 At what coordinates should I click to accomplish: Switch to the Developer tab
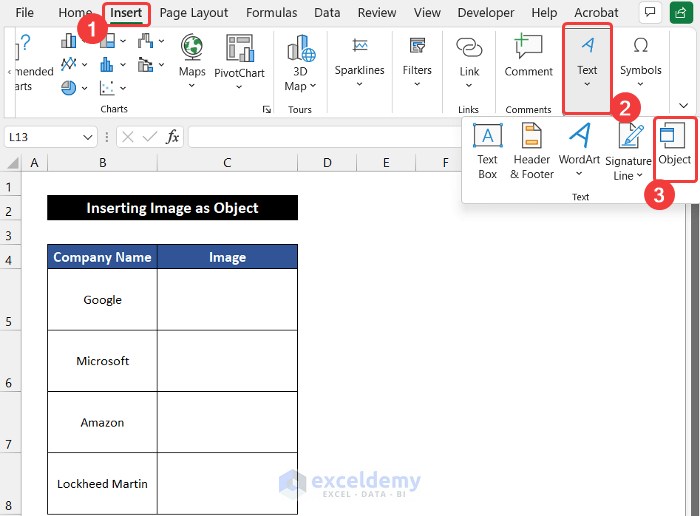click(486, 12)
